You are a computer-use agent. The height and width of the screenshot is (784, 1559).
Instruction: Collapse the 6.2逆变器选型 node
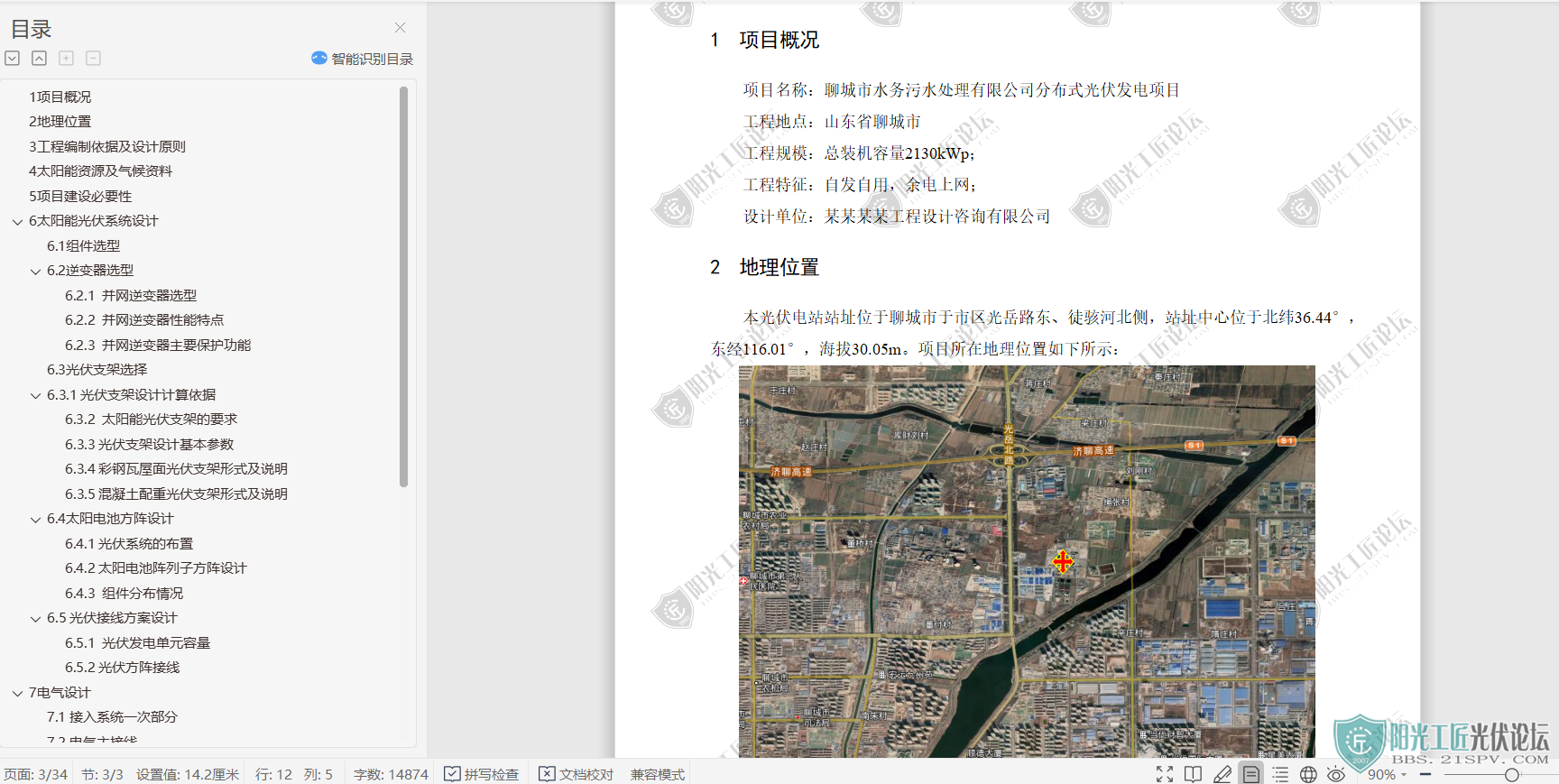(35, 271)
